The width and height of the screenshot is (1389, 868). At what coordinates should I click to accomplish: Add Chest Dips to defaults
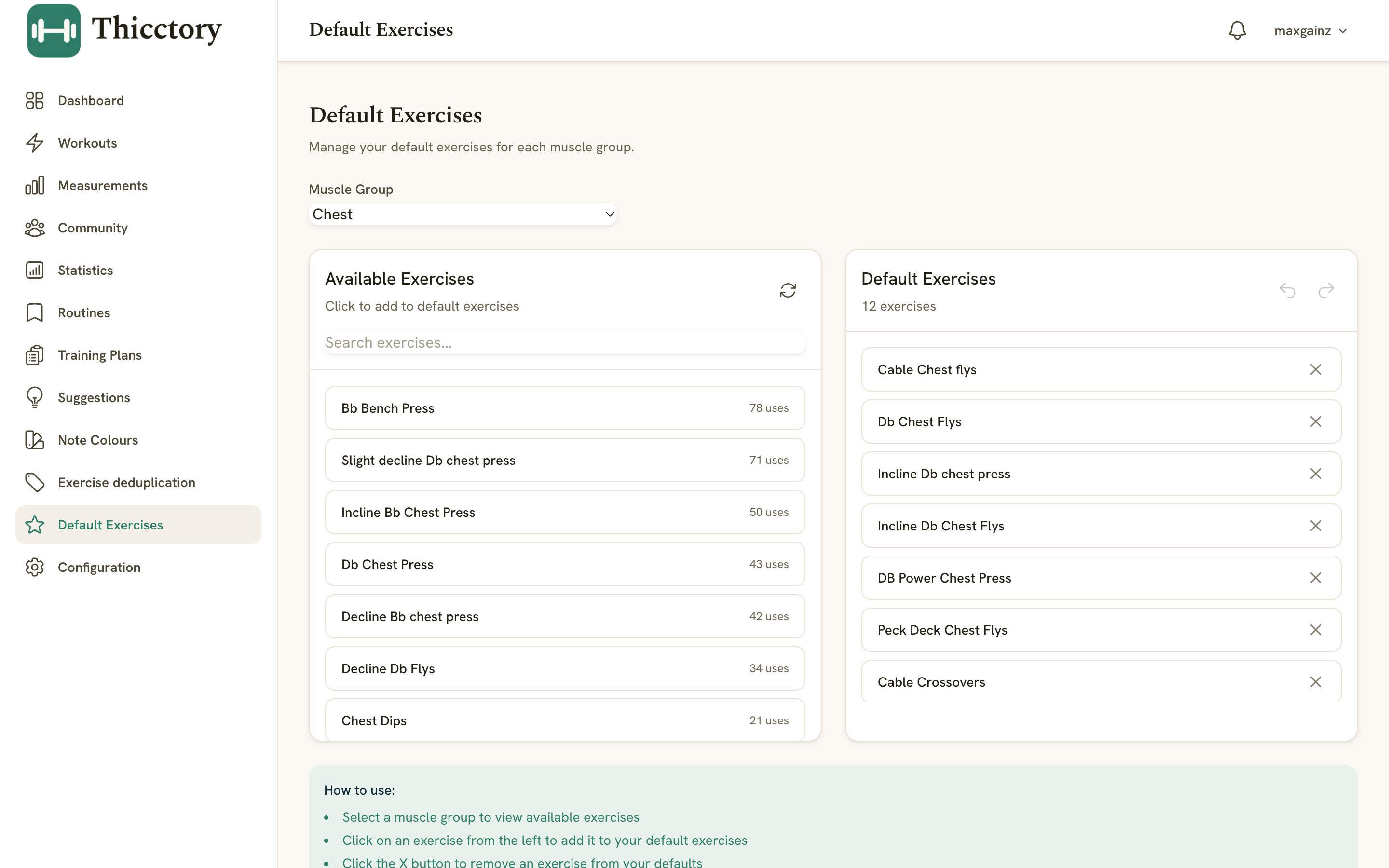[x=565, y=720]
